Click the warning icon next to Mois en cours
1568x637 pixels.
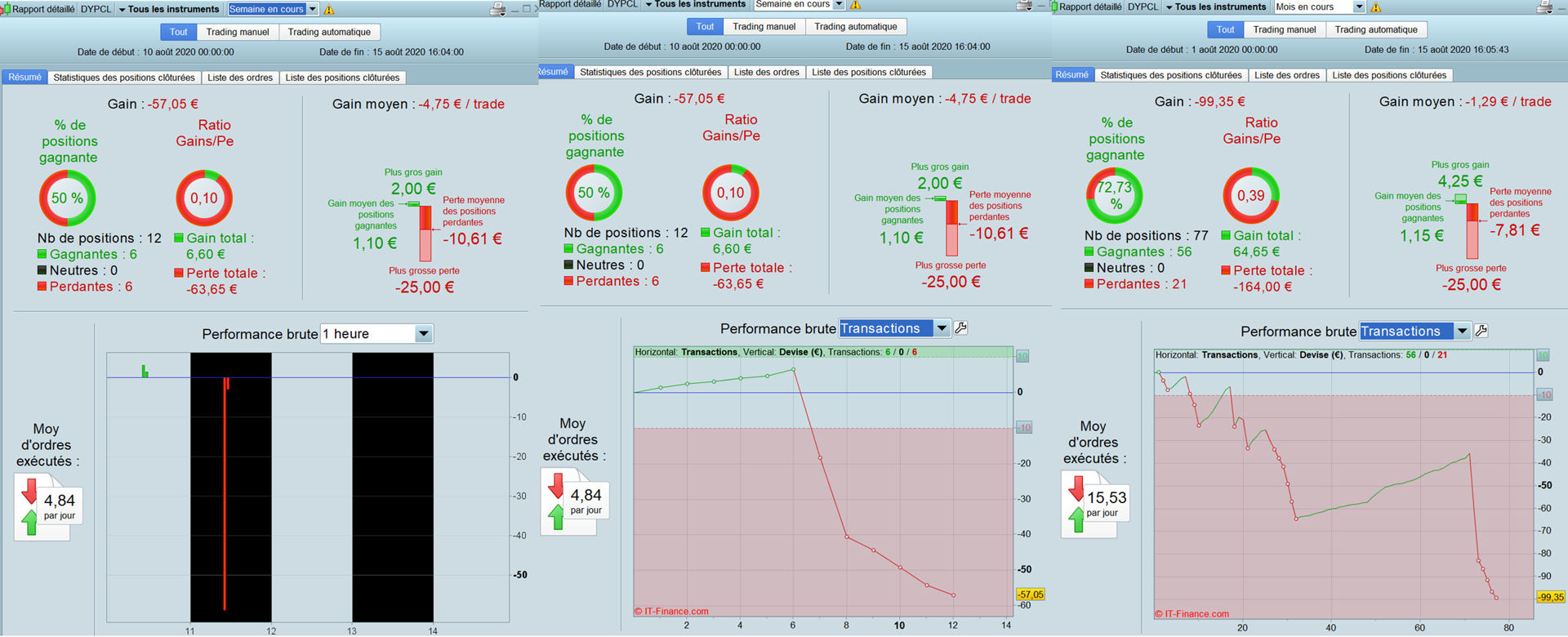point(1376,7)
